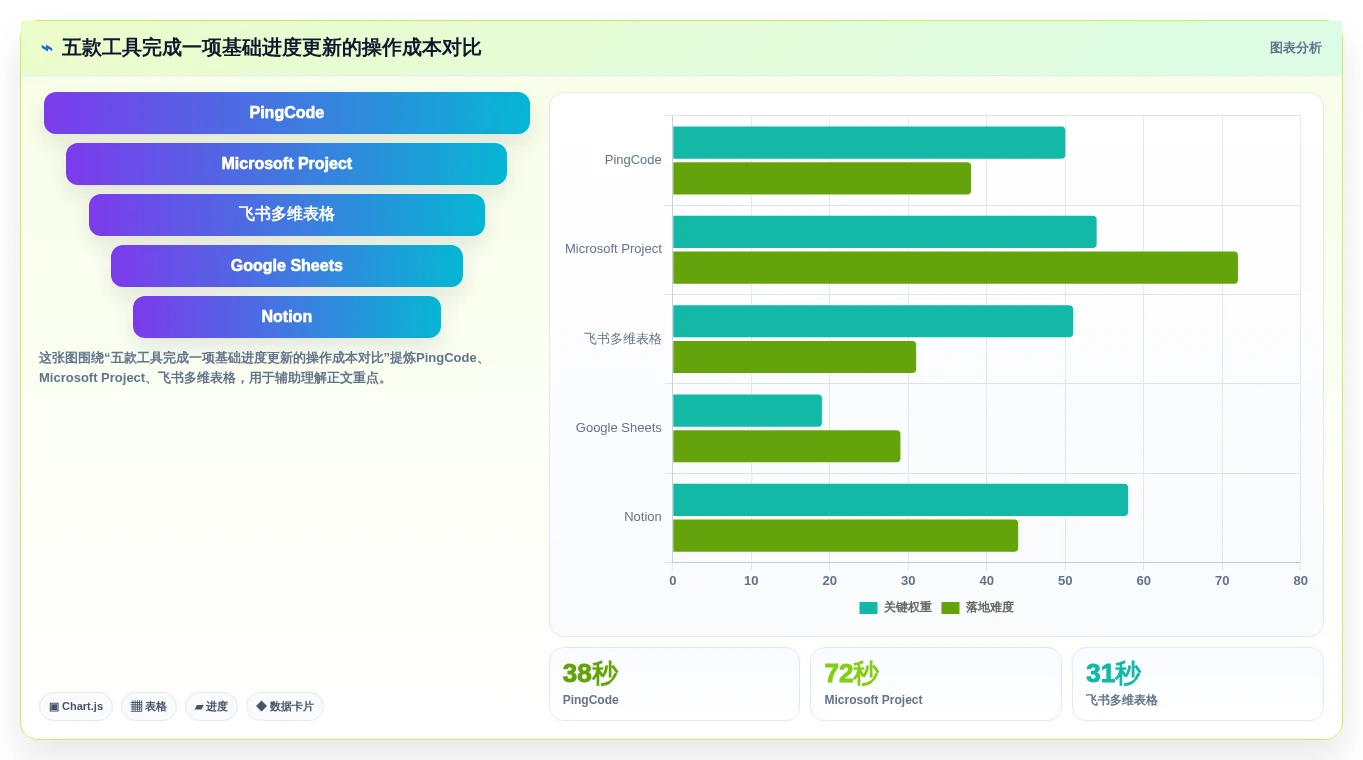Select the 飞书多维表格 funnel bar
The height and width of the screenshot is (760, 1363).
pos(287,215)
